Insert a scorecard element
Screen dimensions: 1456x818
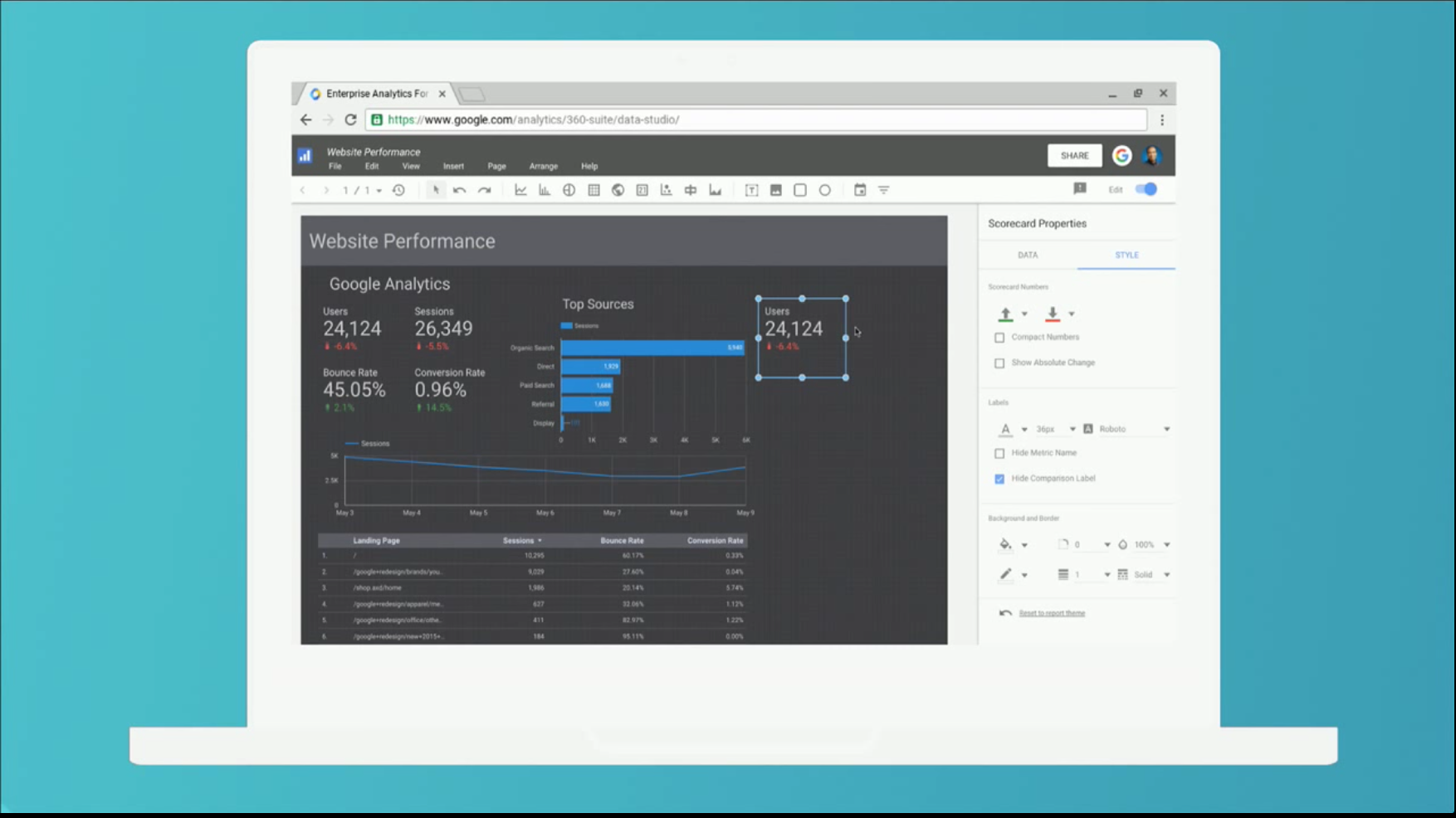(642, 190)
